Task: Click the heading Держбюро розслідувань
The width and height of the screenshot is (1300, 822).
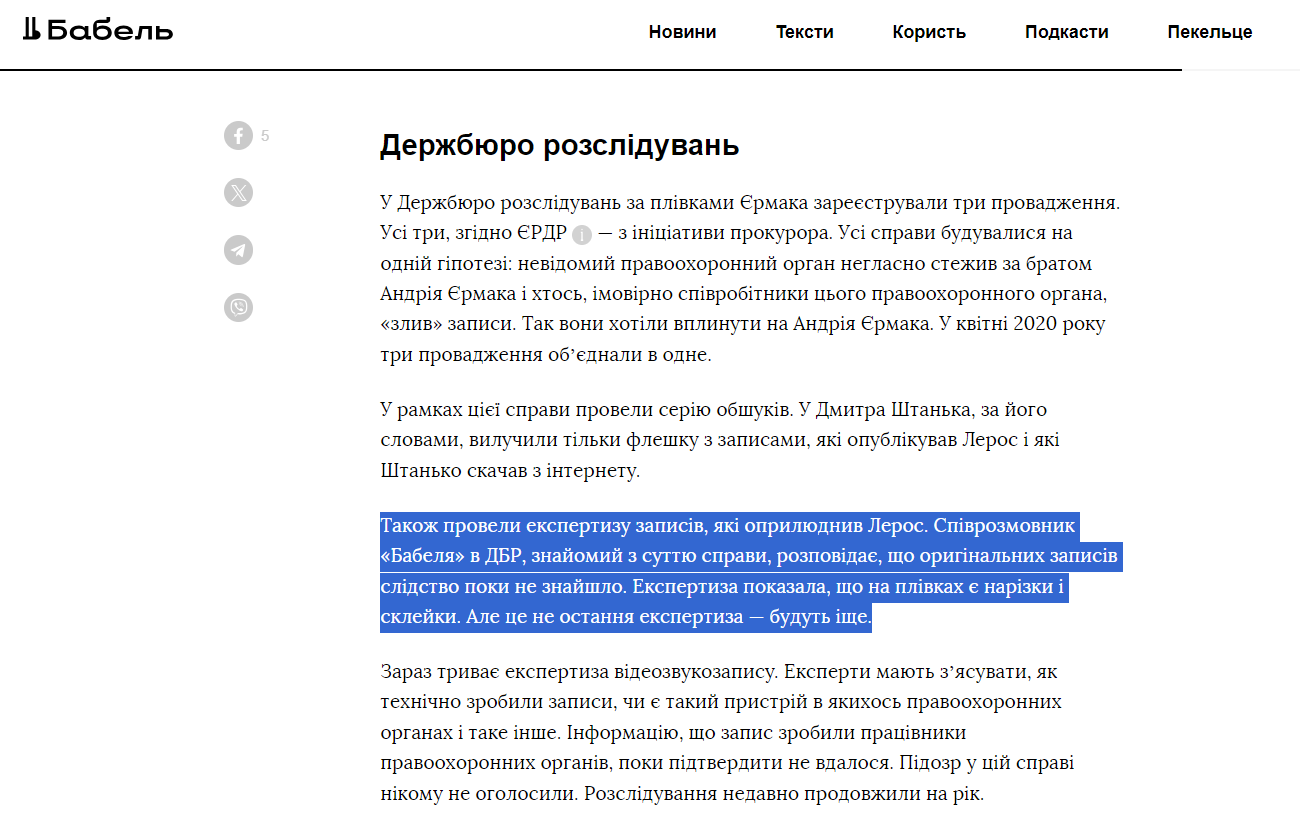Action: (x=559, y=146)
